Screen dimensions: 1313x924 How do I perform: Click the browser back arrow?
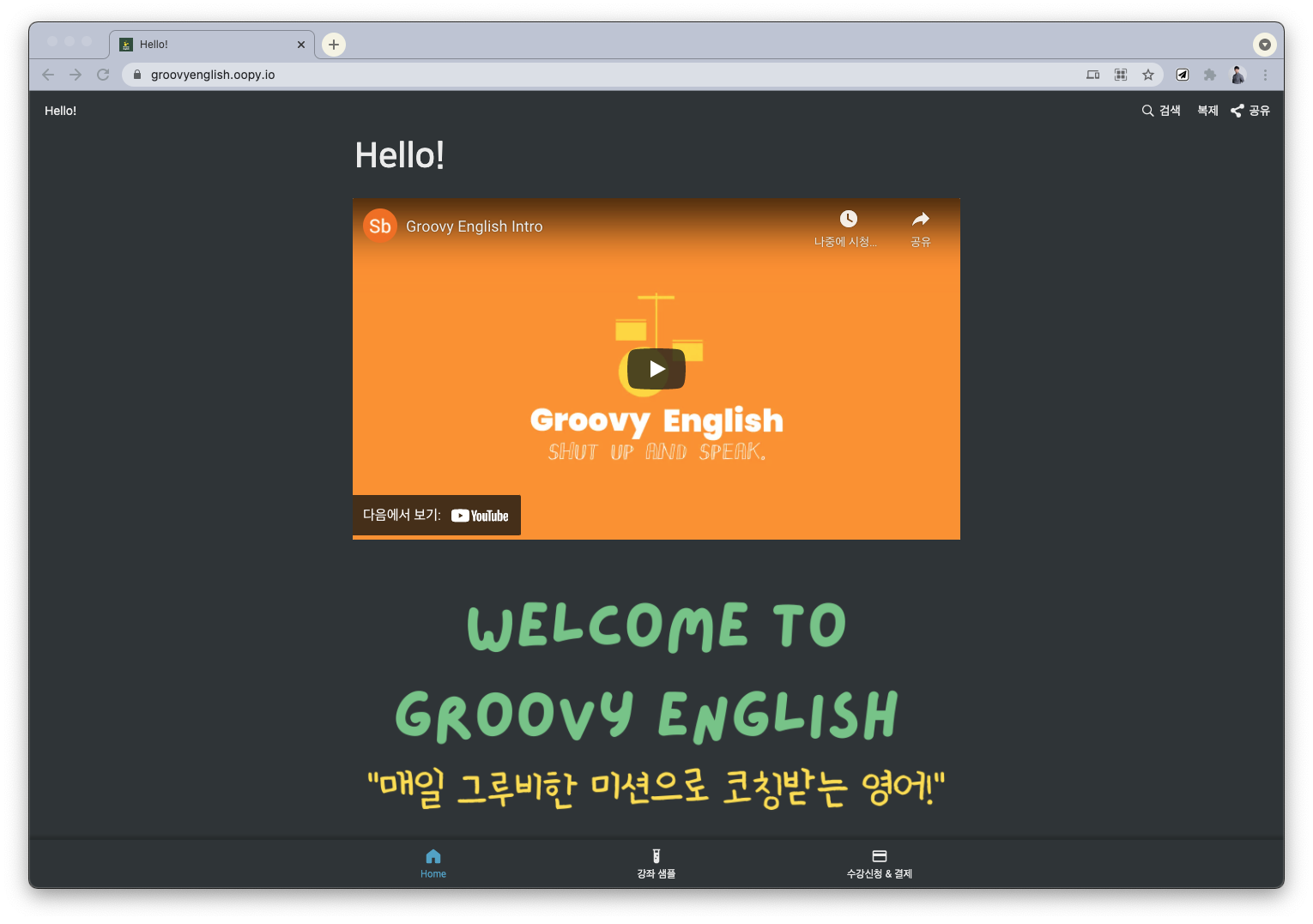48,75
